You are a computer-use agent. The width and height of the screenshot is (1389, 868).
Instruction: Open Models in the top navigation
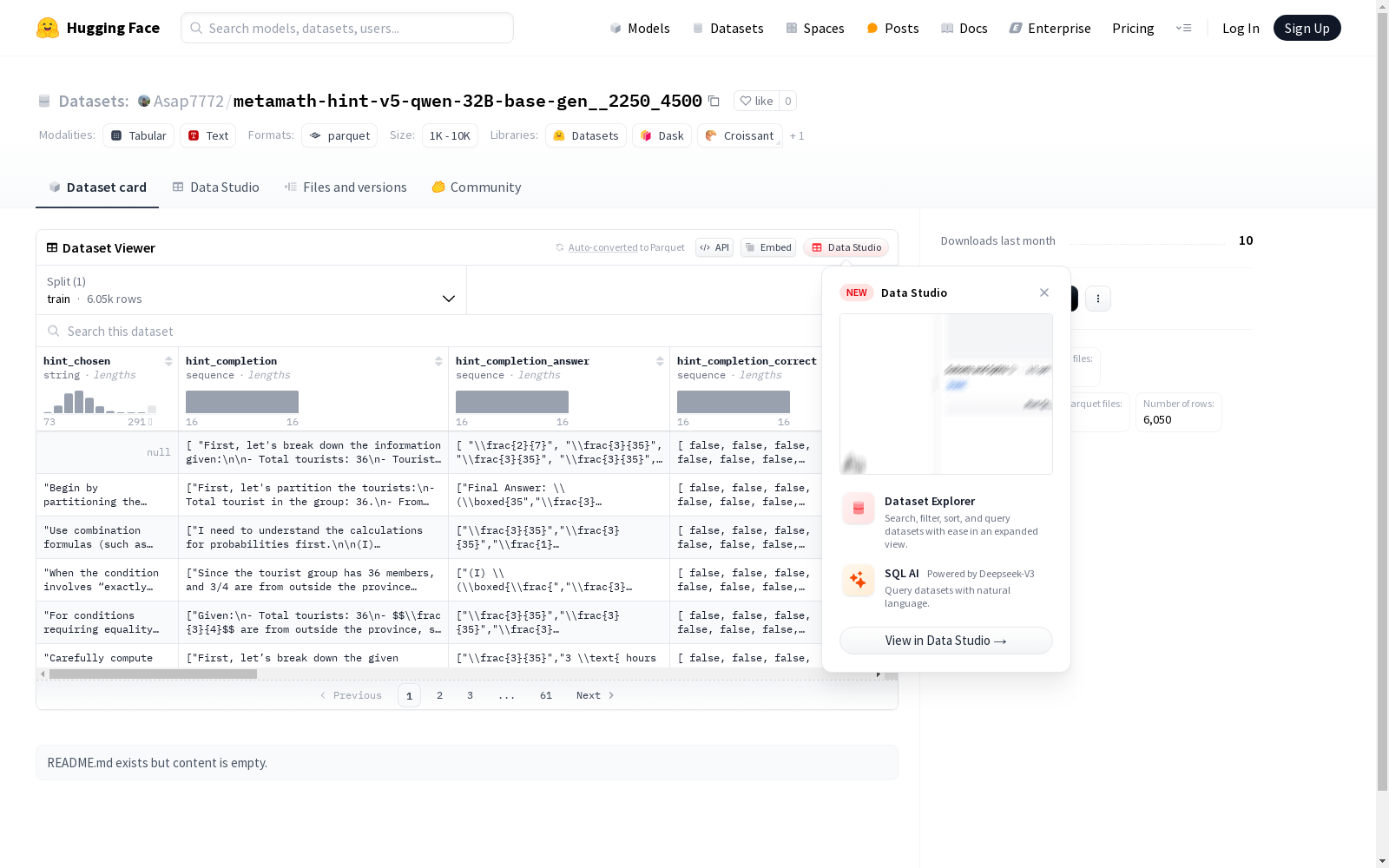pyautogui.click(x=640, y=28)
